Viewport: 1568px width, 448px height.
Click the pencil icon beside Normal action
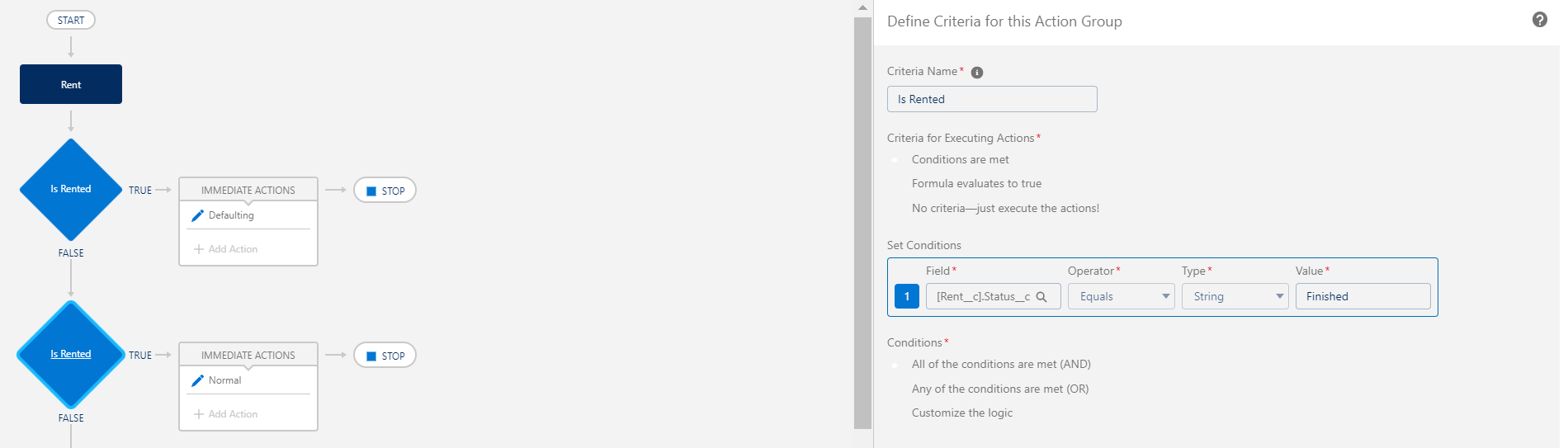[197, 380]
